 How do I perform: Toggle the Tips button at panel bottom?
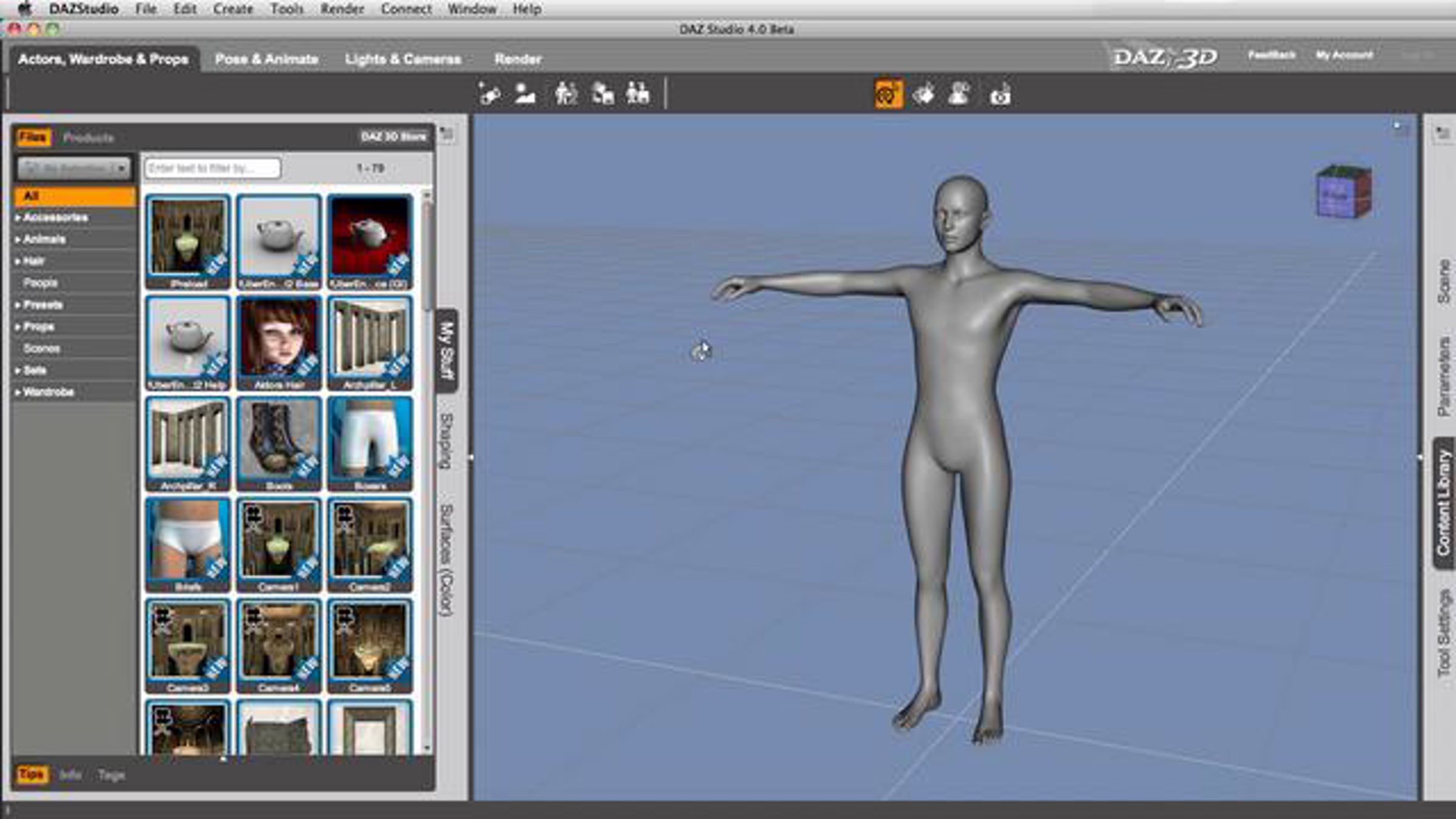31,775
